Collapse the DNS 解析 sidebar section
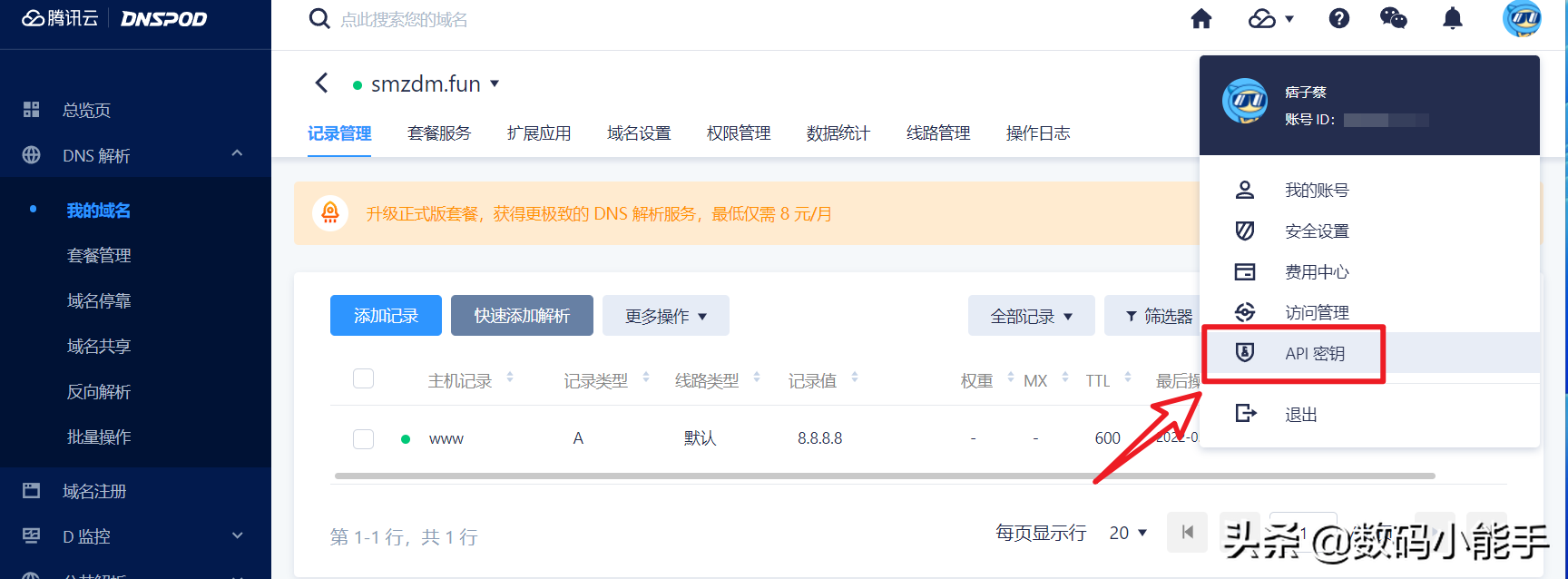Image resolution: width=1568 pixels, height=579 pixels. pos(237,153)
